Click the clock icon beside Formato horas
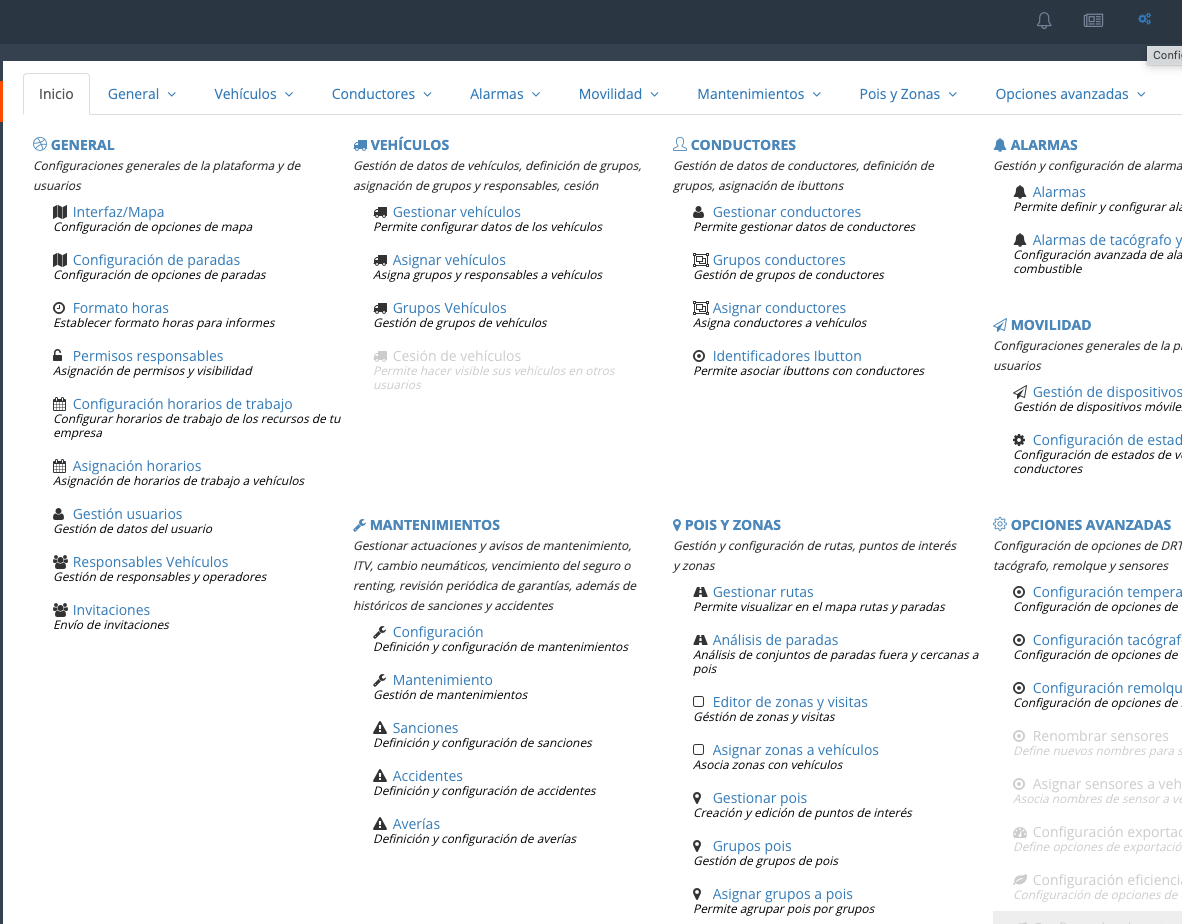Screen dimensions: 1182x924 coord(60,308)
